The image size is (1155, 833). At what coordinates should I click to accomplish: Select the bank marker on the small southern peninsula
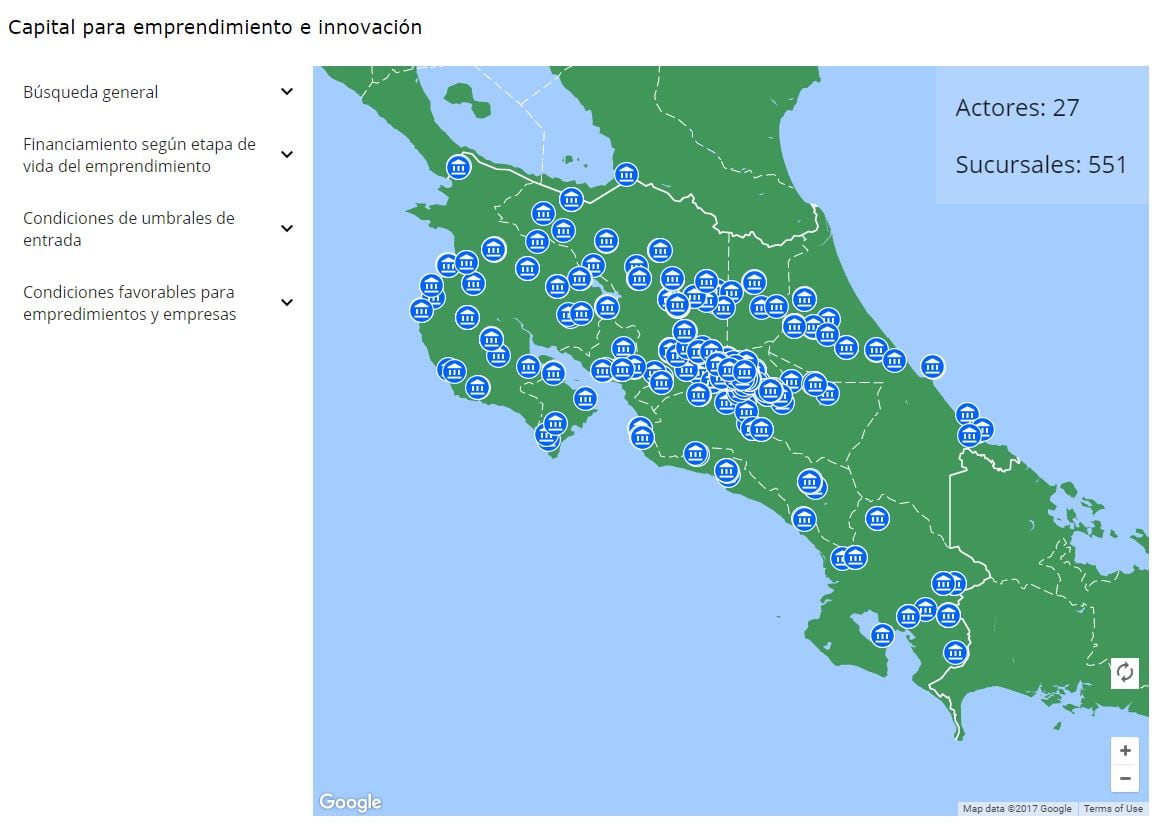coord(881,635)
